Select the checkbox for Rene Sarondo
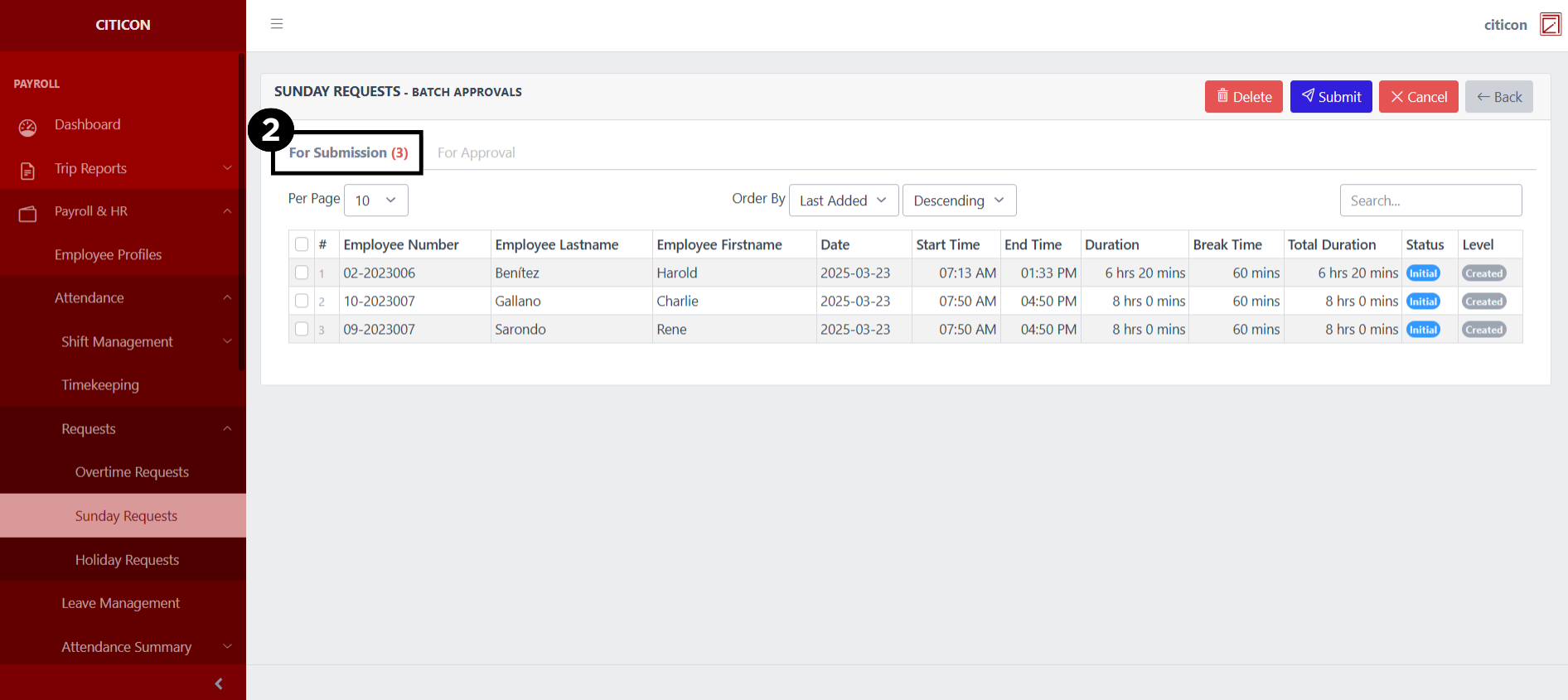This screenshot has height=700, width=1568. (x=302, y=329)
